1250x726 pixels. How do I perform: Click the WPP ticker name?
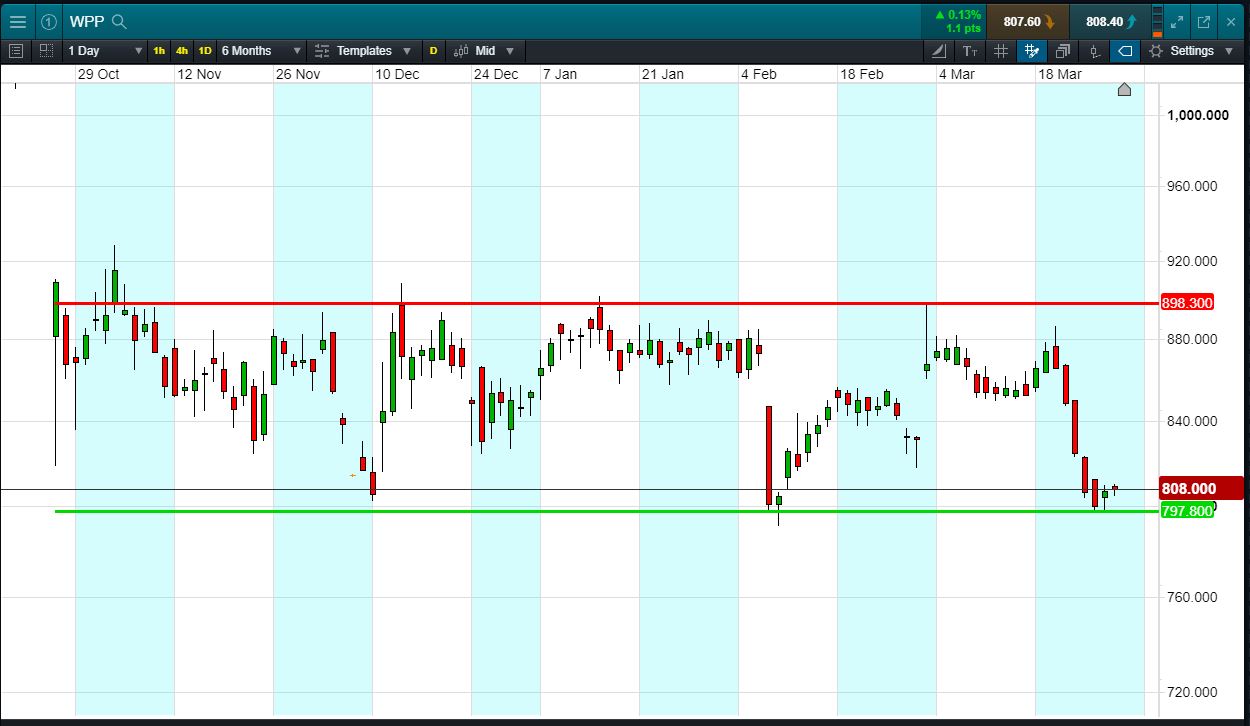[x=87, y=21]
